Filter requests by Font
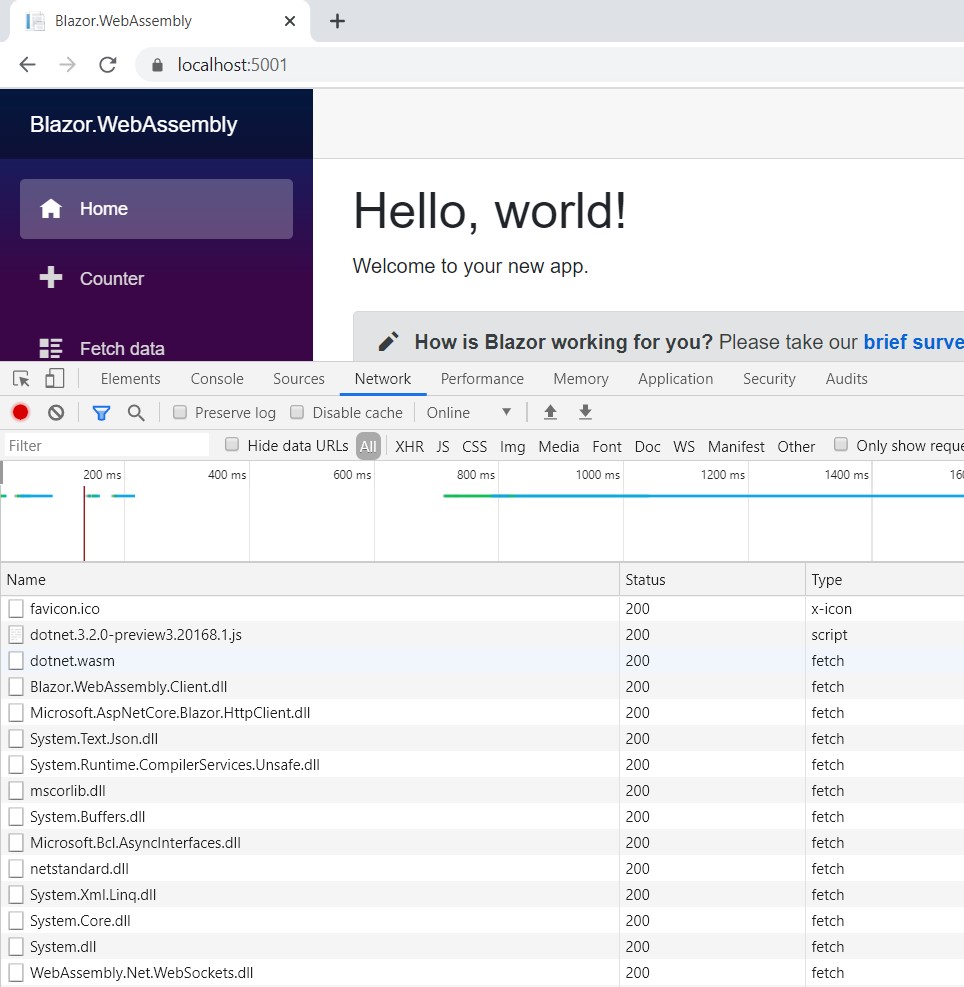The width and height of the screenshot is (964, 987). [607, 446]
